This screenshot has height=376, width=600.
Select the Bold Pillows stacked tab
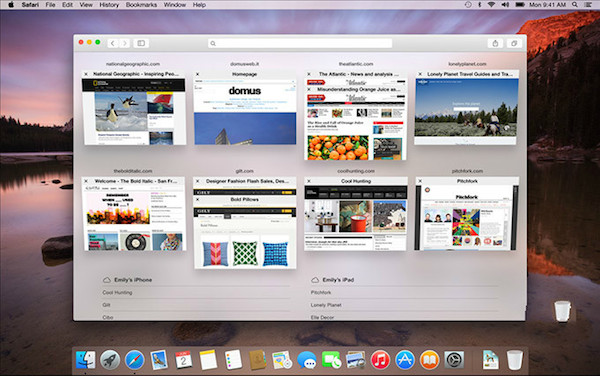pos(245,200)
